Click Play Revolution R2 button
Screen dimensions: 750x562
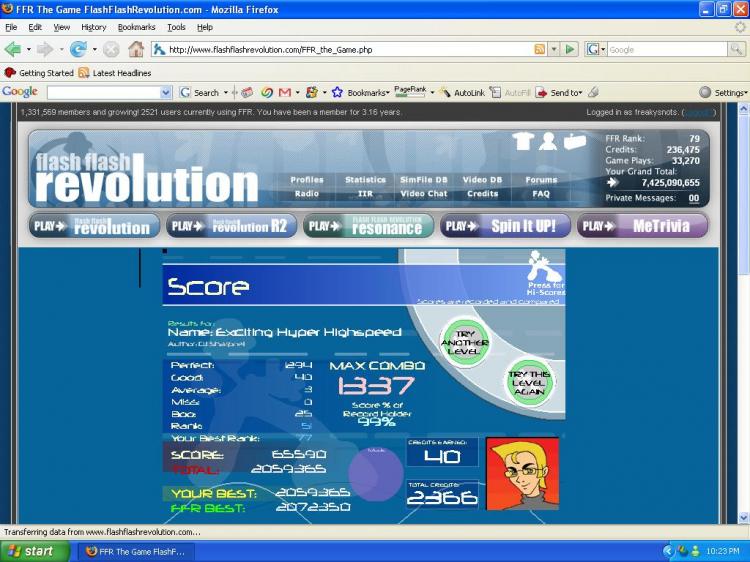232,226
